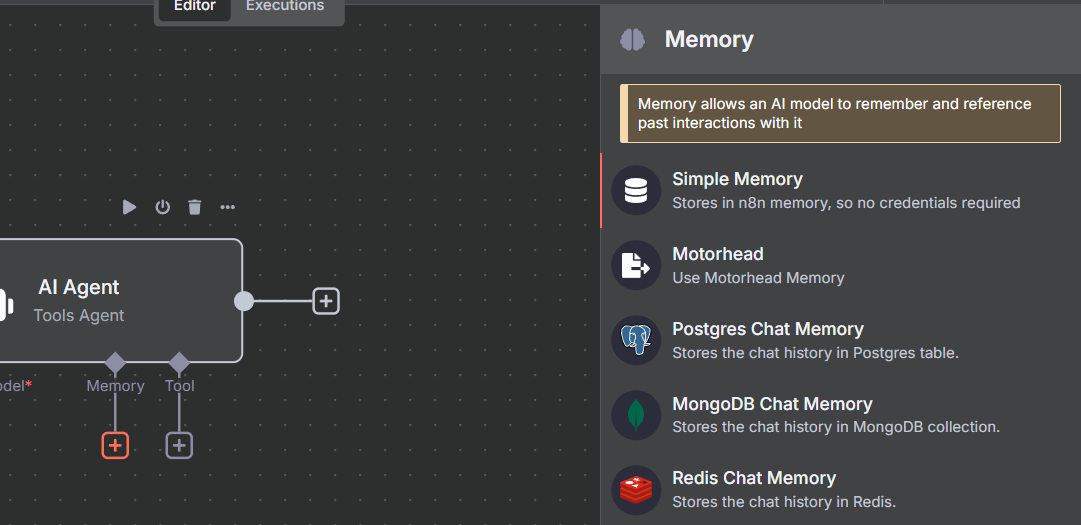Choose Postgres Chat Memory option
Image resolution: width=1081 pixels, height=525 pixels.
tap(840, 340)
